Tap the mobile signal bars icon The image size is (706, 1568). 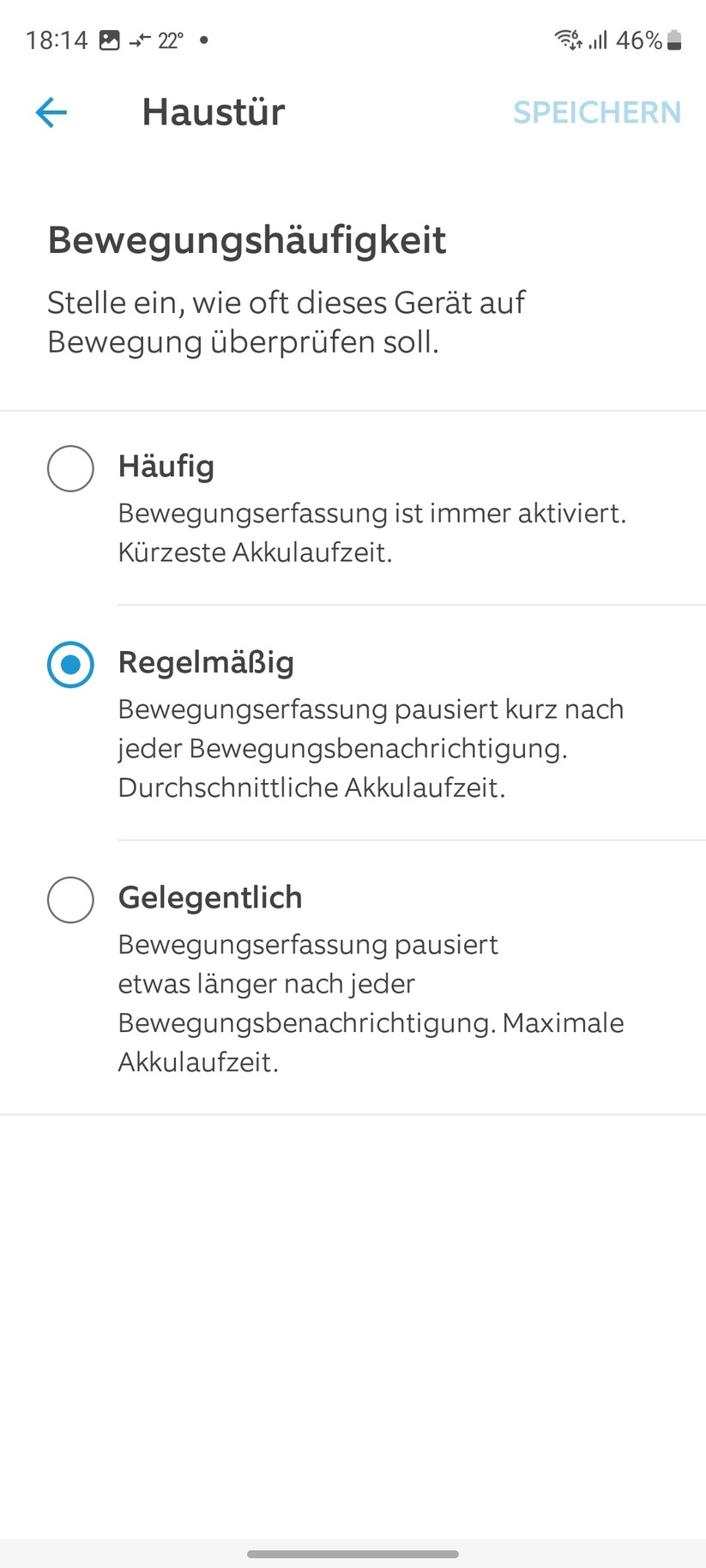599,39
